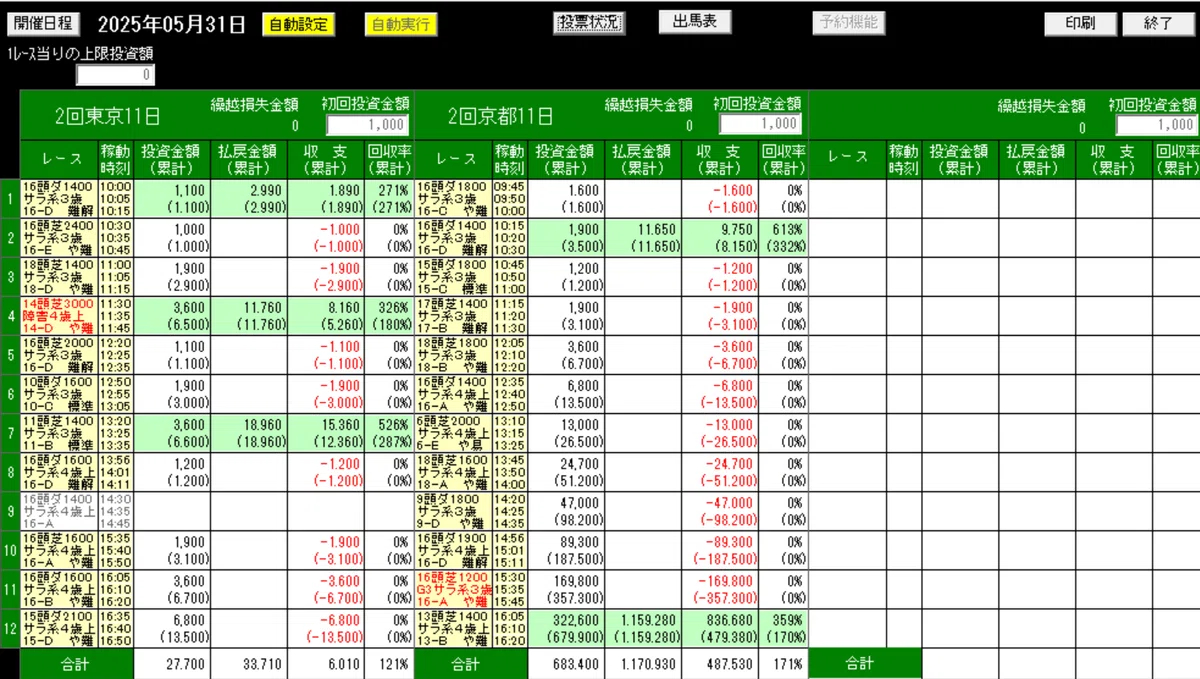The image size is (1200, 679).
Task: Click the green row number 7 cell
Action: pos(10,432)
